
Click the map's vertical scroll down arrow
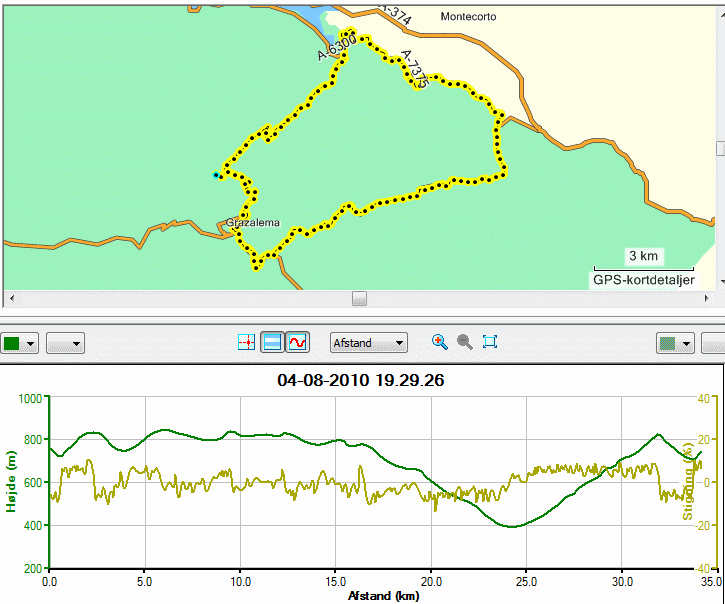click(x=722, y=281)
